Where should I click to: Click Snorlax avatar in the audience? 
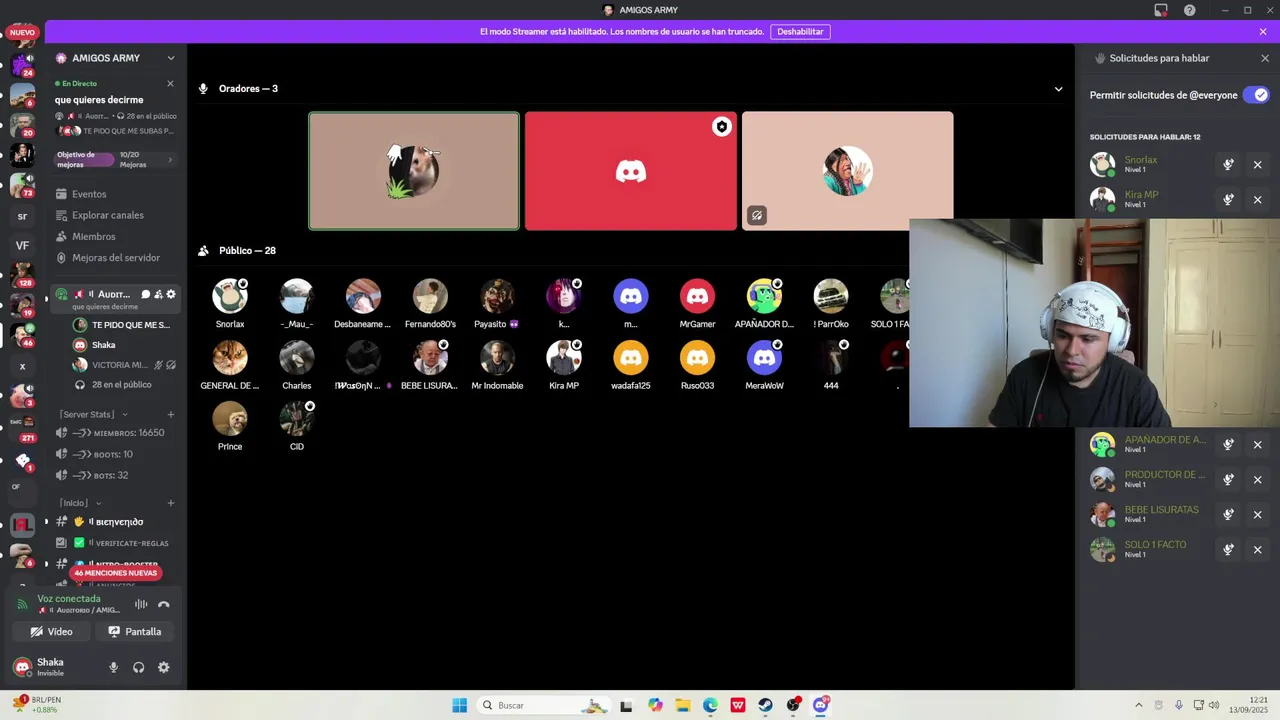(230, 296)
